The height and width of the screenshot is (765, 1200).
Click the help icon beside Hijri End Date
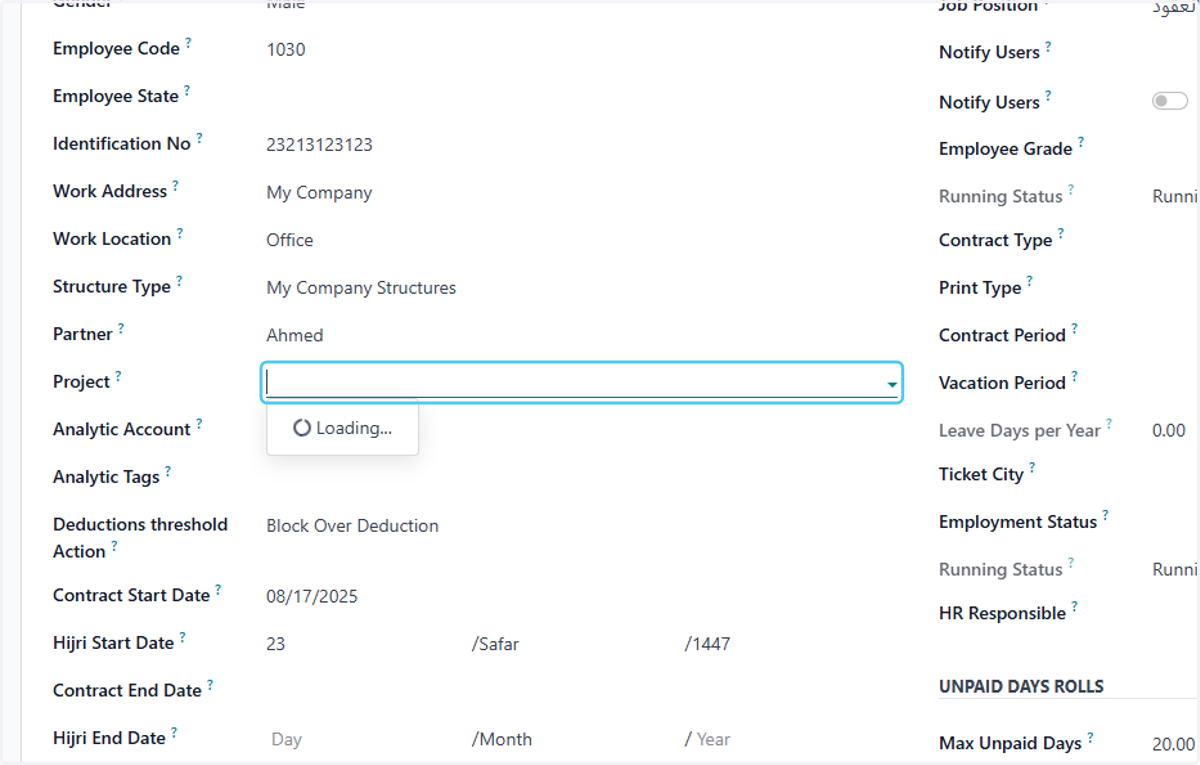click(x=174, y=733)
